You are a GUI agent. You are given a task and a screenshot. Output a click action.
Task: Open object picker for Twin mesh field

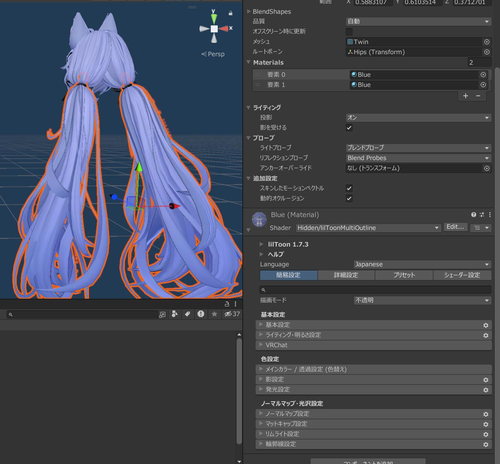point(487,42)
